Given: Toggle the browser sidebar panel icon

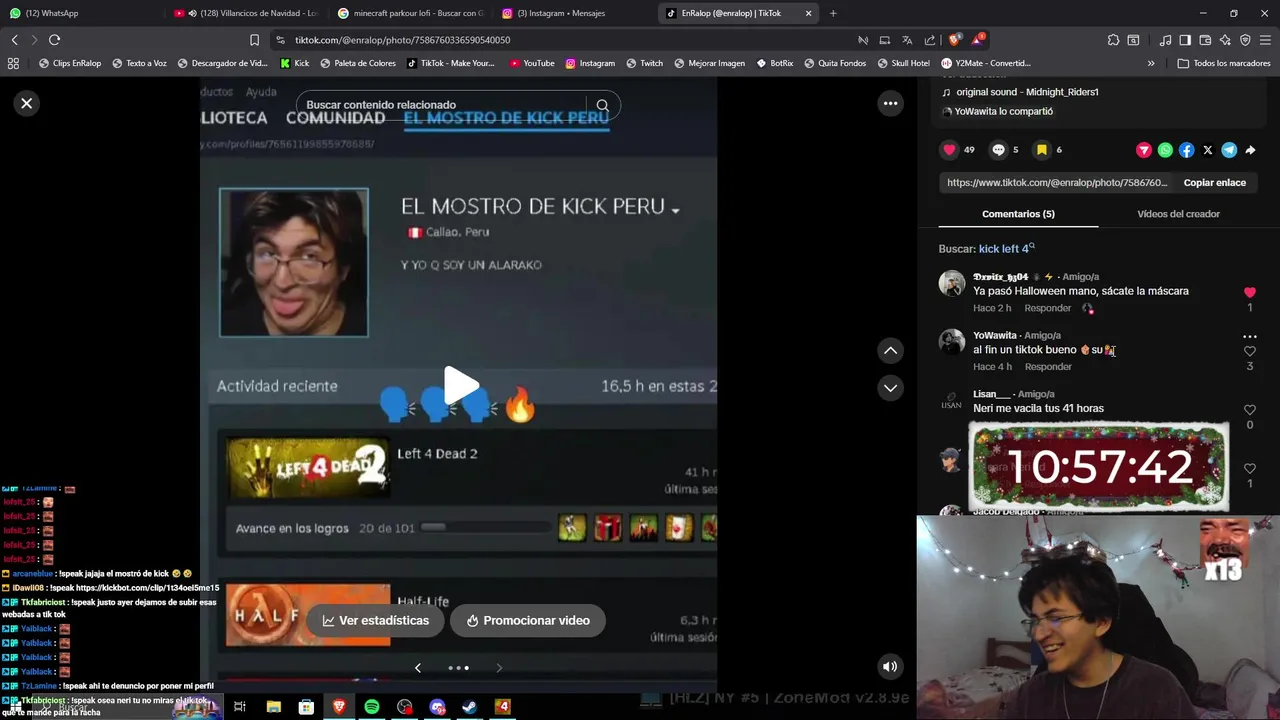Looking at the screenshot, I should click(1185, 40).
